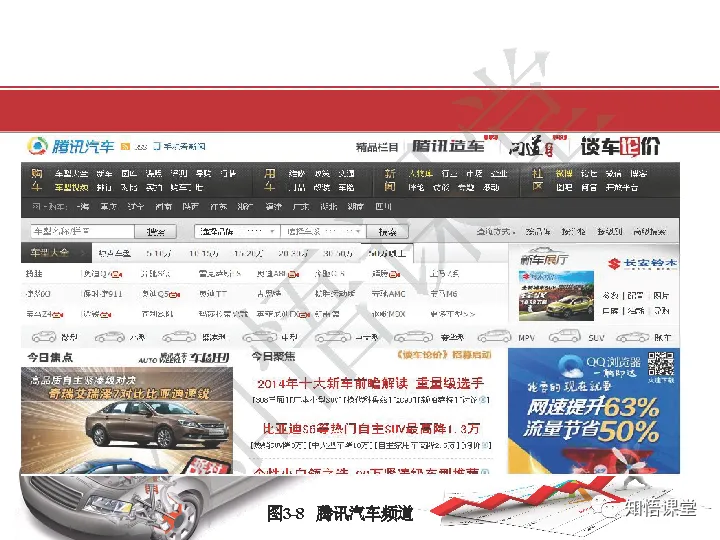Image resolution: width=720 pixels, height=540 pixels.
Task: Click the Tencent Auto logo
Action: click(x=71, y=146)
